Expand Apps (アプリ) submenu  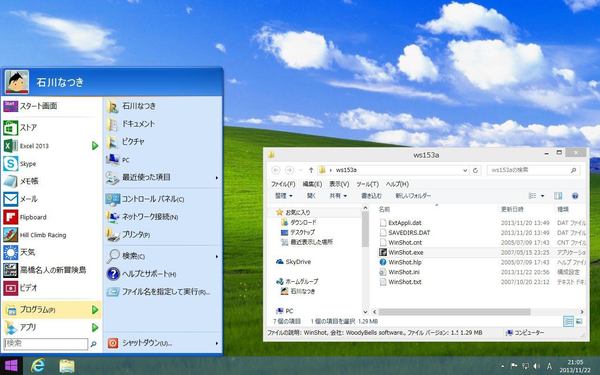point(95,328)
